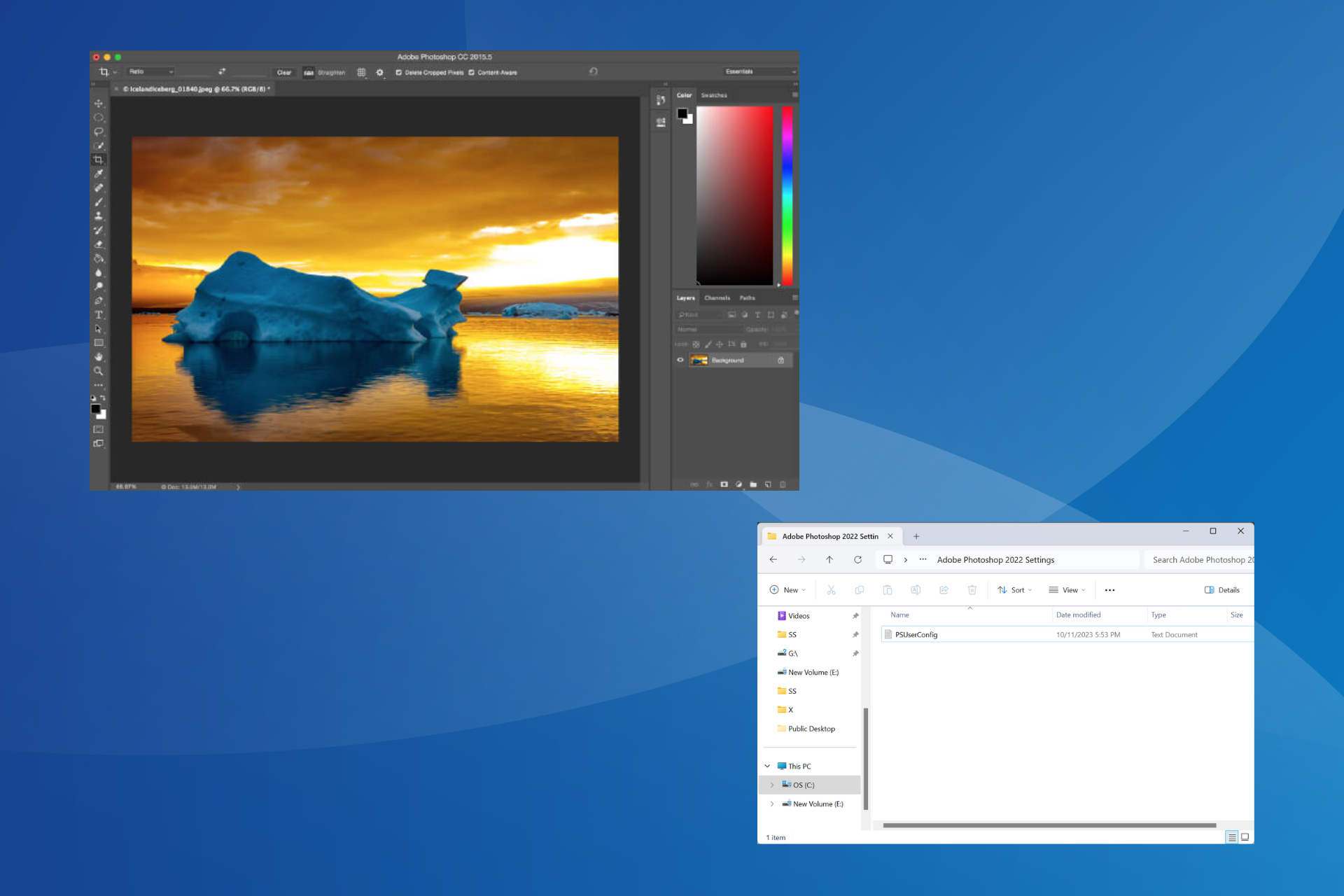
Task: Hide the Background layer eye icon
Action: (680, 360)
